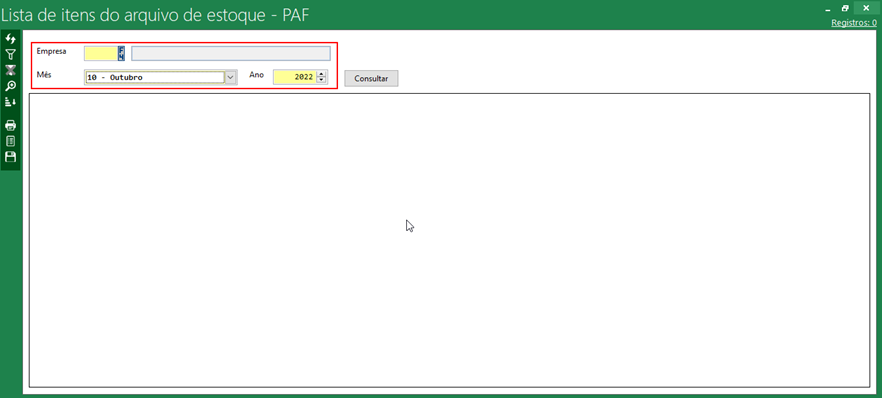Increase Ano with the up arrow

(321, 74)
